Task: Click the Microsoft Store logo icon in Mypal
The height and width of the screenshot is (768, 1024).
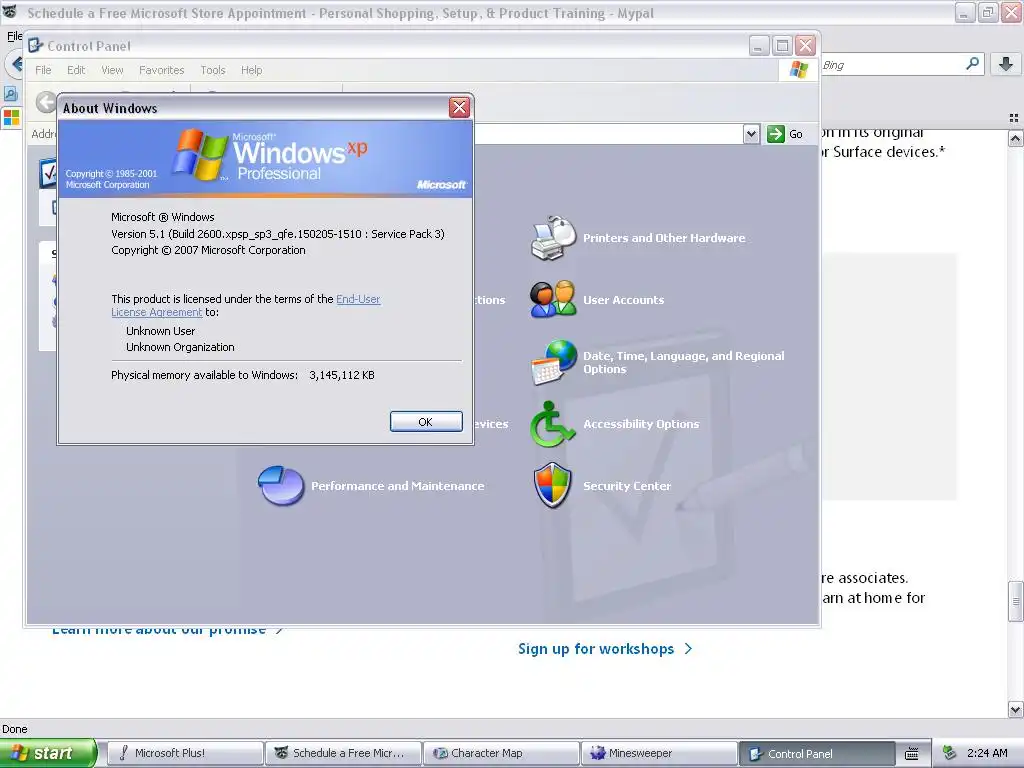Action: click(12, 118)
